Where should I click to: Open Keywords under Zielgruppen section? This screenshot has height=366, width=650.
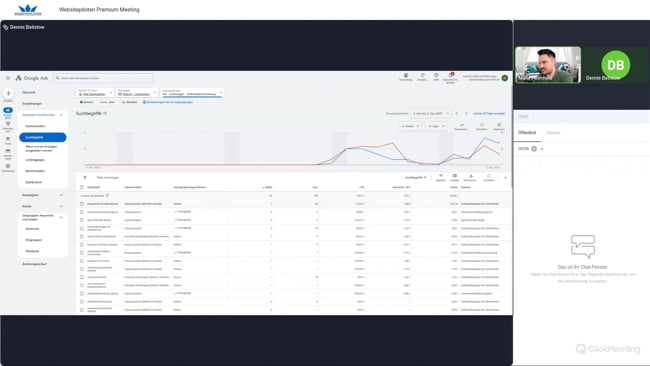pos(32,229)
